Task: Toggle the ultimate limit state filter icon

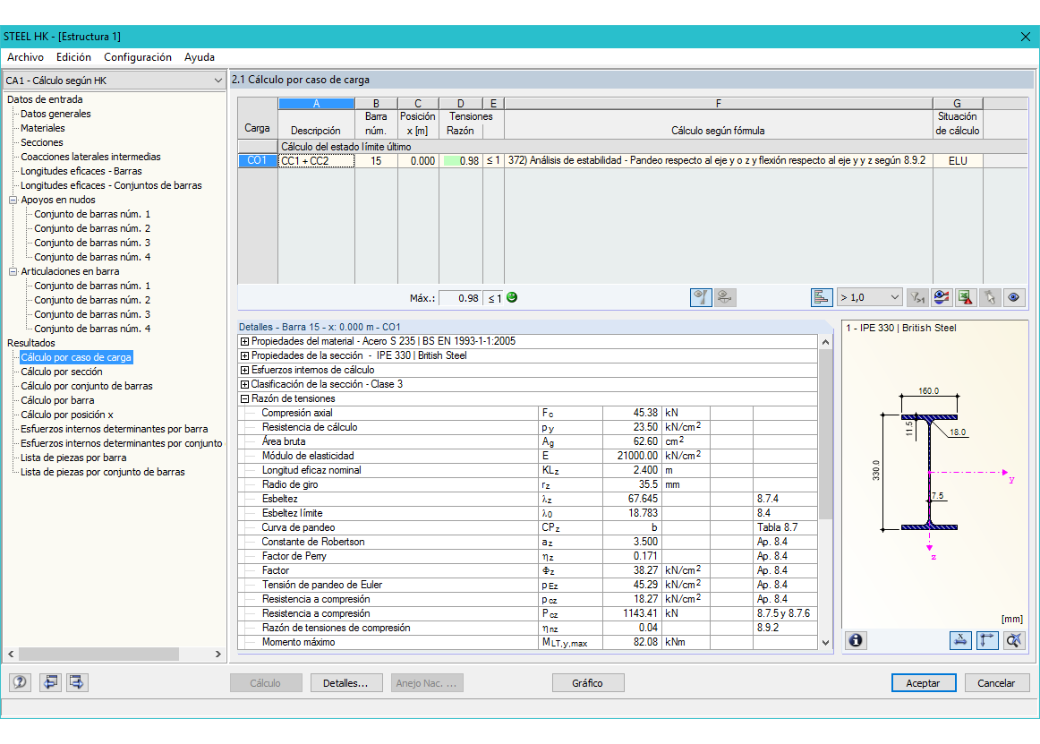Action: pos(700,298)
